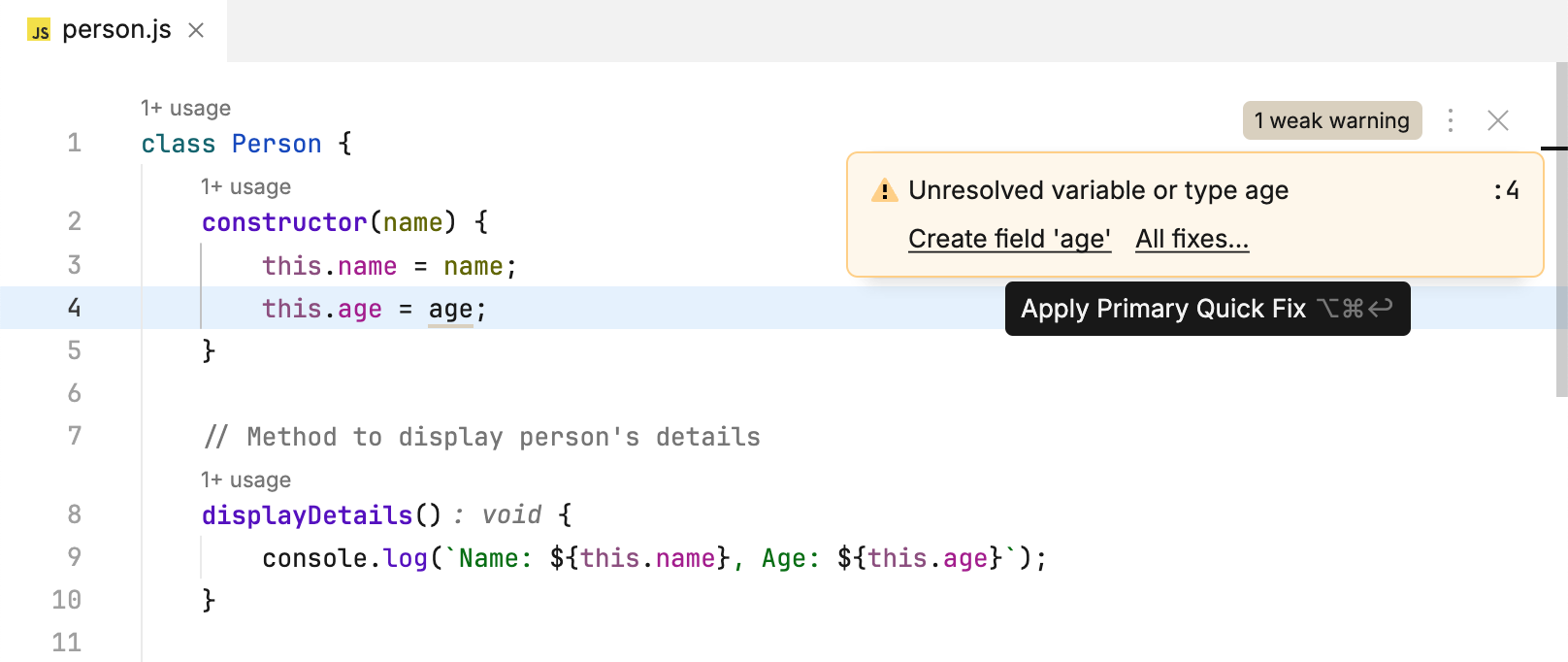Click the displayDetails method name

[307, 514]
